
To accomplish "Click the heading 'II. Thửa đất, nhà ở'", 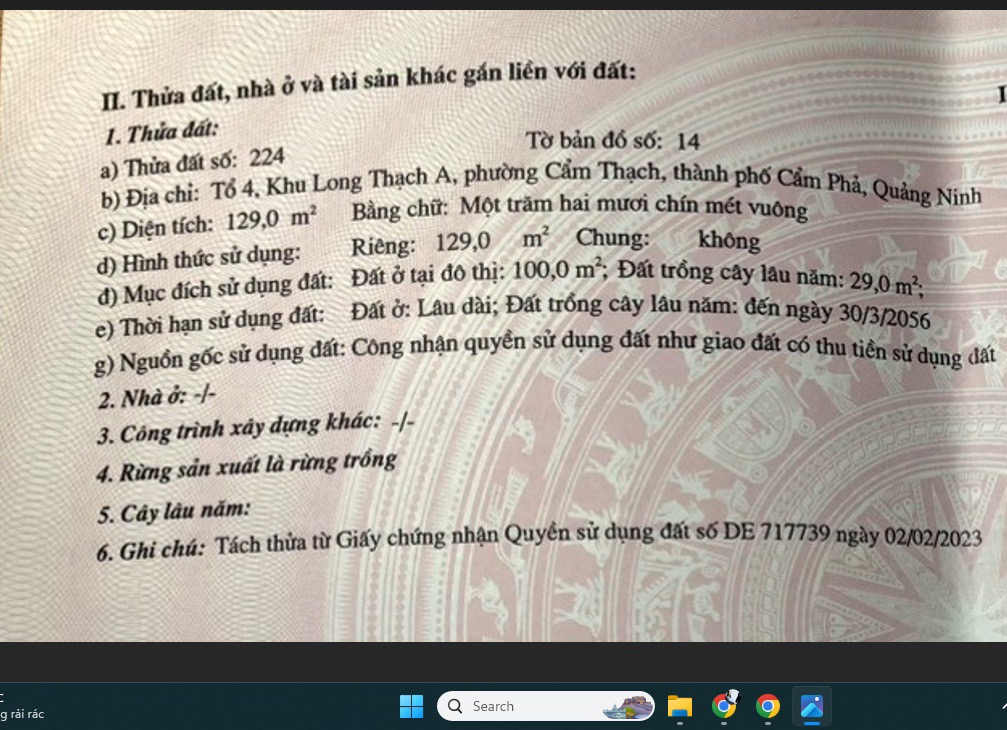I will click(x=368, y=84).
